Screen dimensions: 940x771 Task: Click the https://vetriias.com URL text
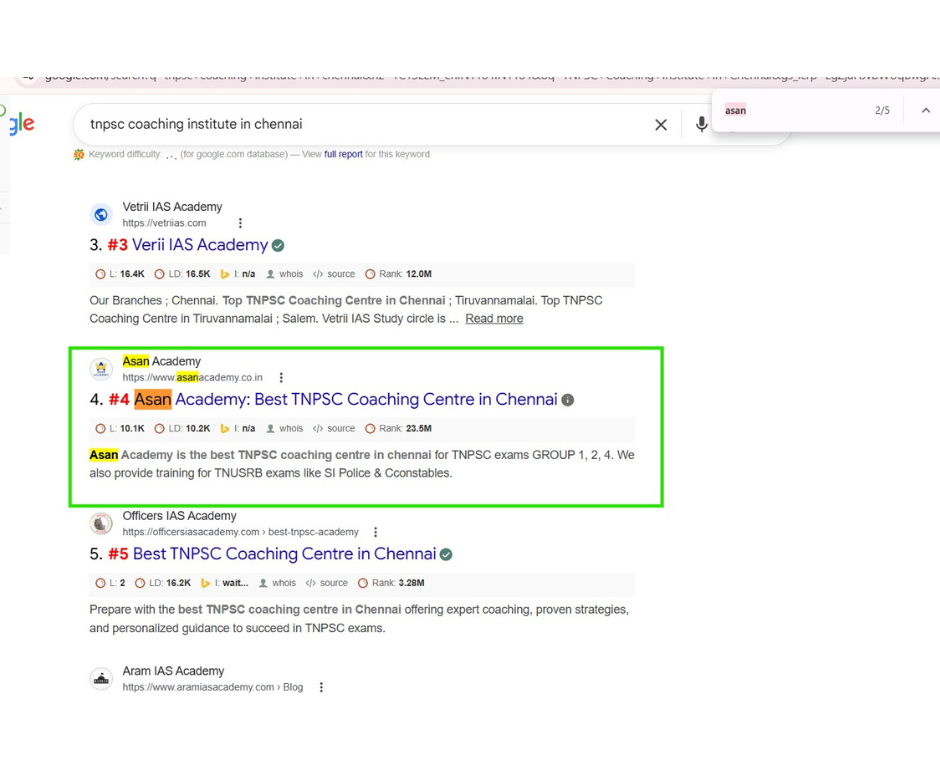coord(164,223)
